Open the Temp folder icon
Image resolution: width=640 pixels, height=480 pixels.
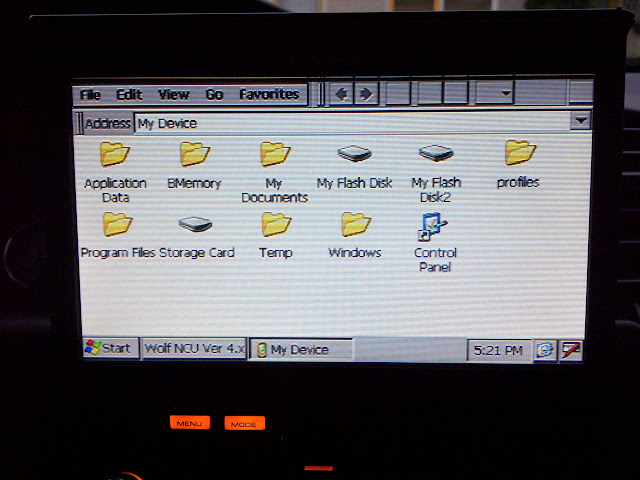[x=276, y=224]
